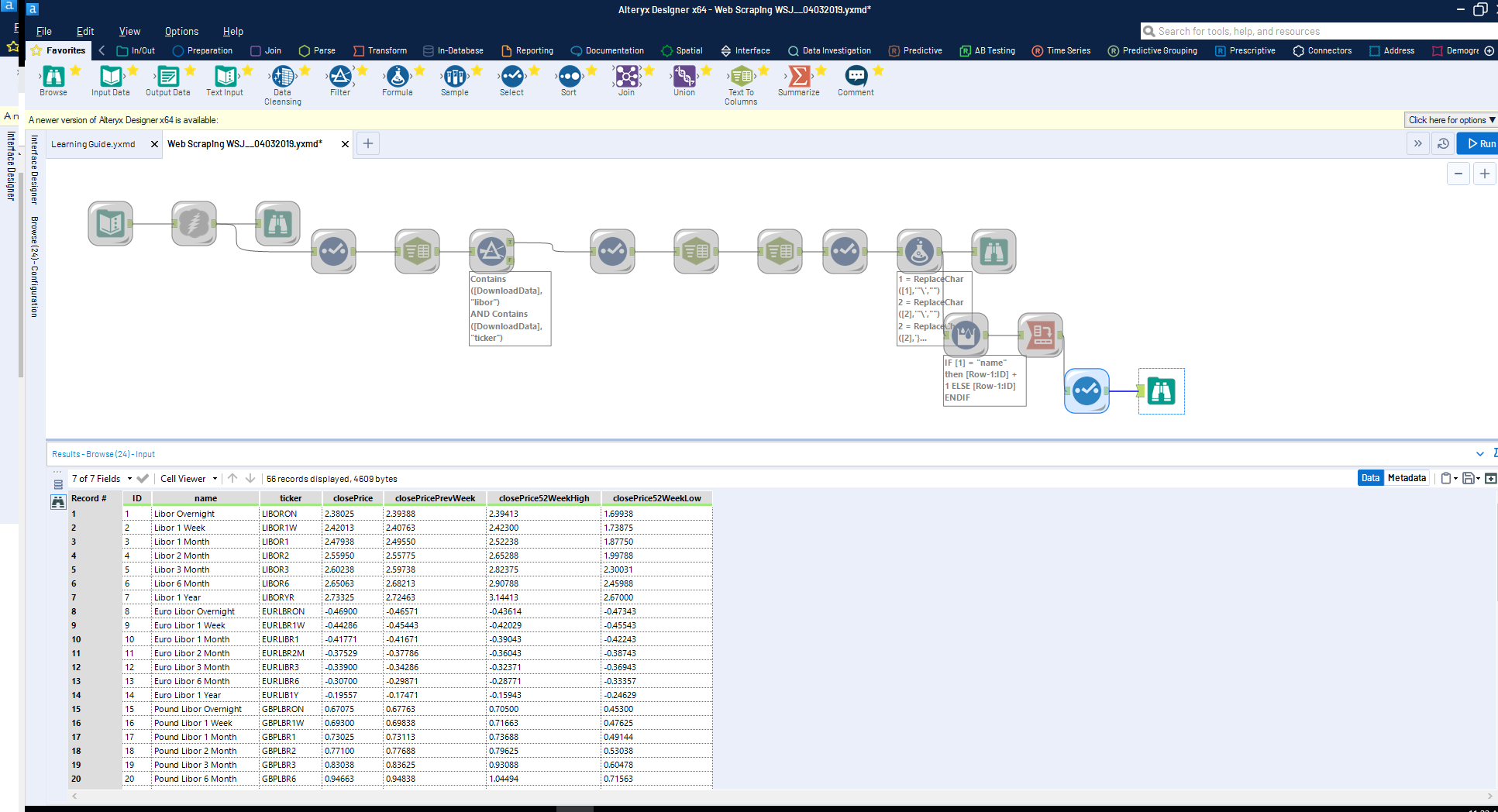Select the Browse tool

[x=53, y=77]
